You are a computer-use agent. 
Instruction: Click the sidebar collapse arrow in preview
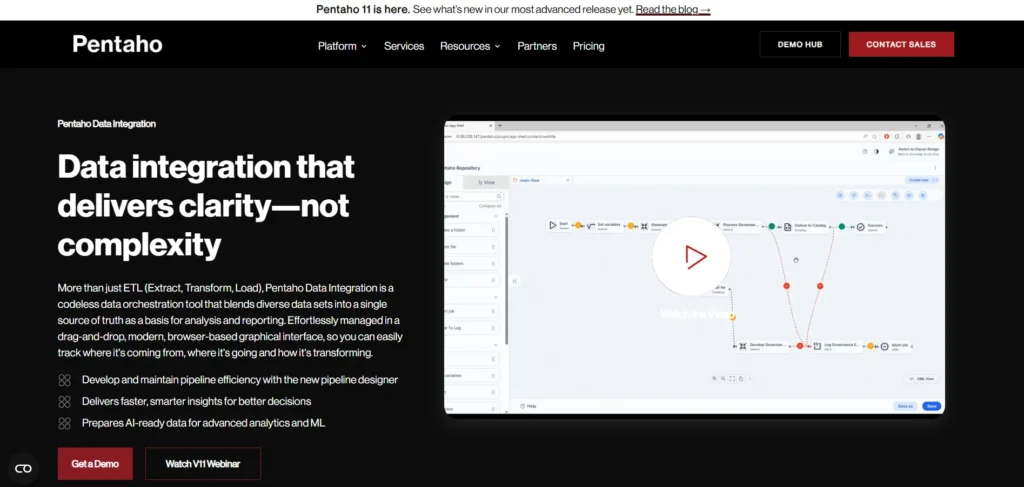pyautogui.click(x=515, y=281)
